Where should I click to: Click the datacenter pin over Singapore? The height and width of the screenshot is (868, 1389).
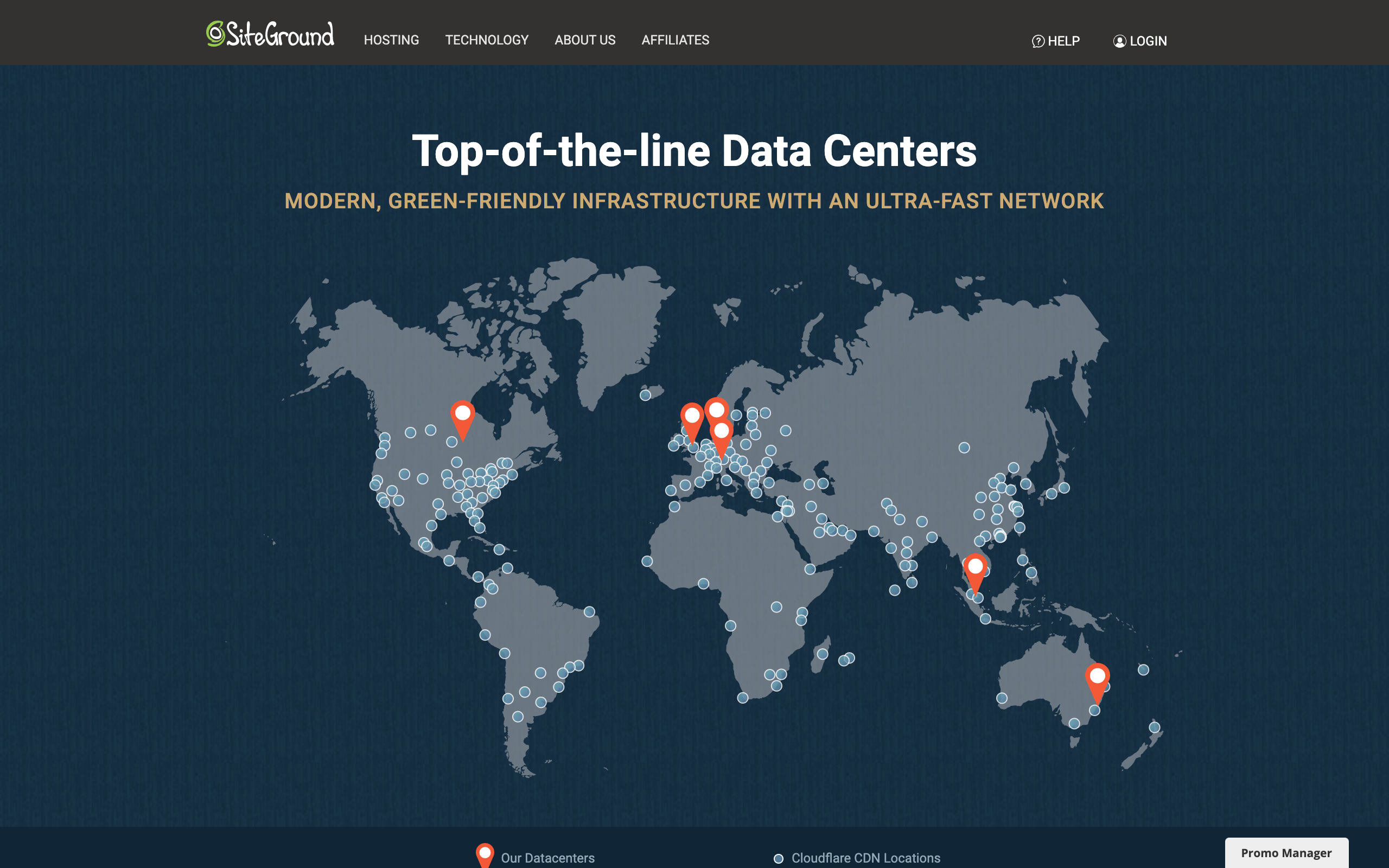pyautogui.click(x=974, y=565)
